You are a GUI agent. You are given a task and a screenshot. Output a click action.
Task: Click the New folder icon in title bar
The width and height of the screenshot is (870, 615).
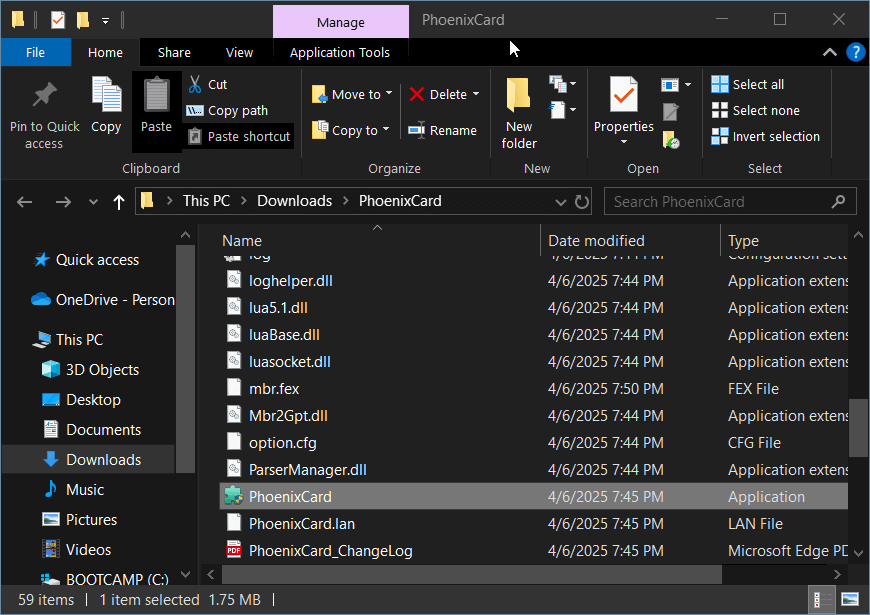pos(83,21)
